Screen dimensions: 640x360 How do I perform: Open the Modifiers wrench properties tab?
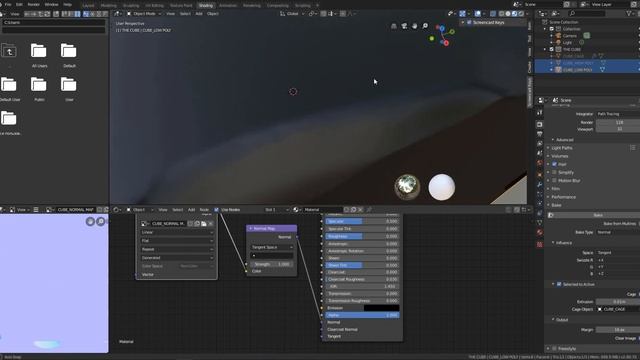(540, 184)
